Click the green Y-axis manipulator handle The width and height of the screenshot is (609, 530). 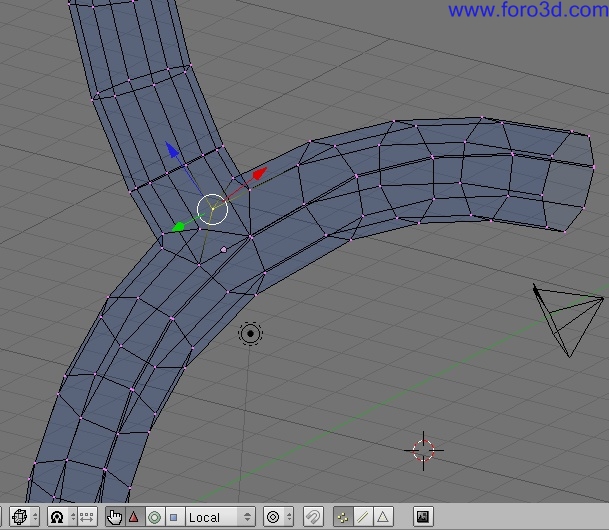click(178, 227)
